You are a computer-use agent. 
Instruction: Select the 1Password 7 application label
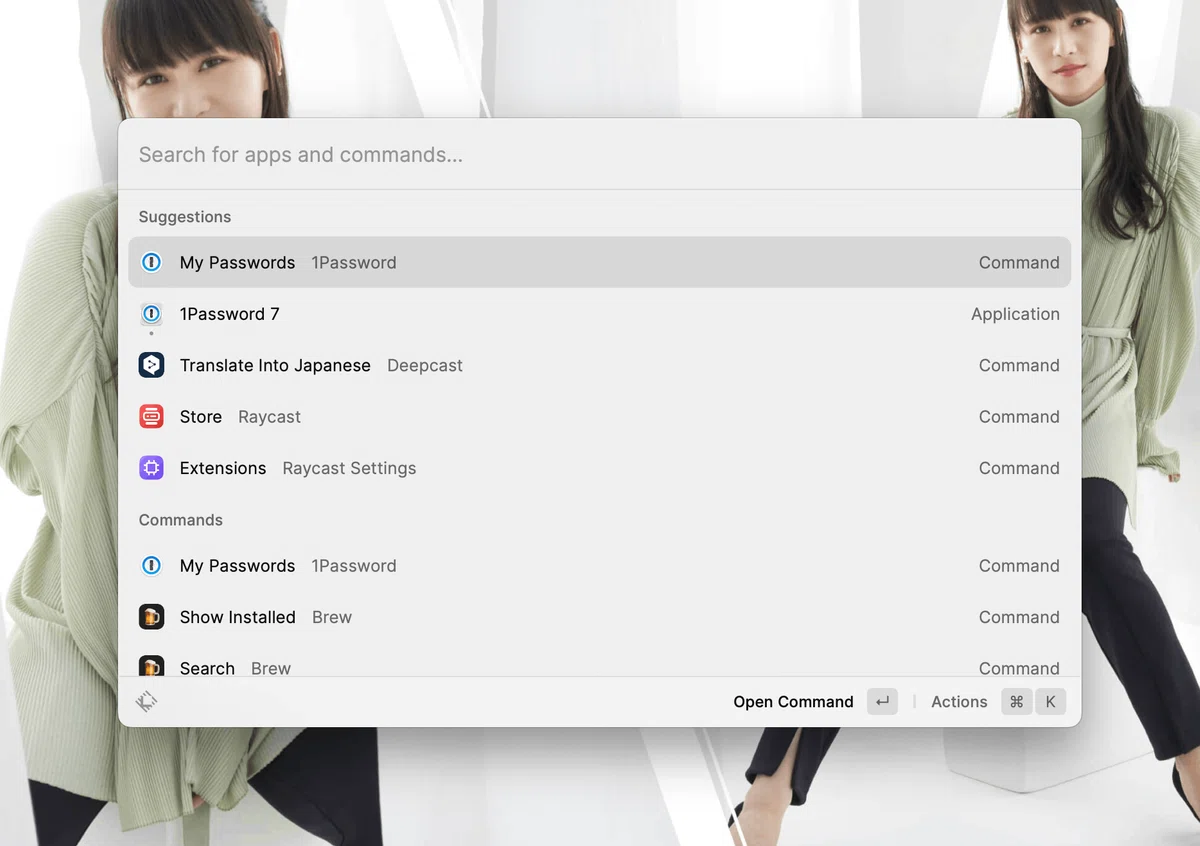pyautogui.click(x=229, y=314)
